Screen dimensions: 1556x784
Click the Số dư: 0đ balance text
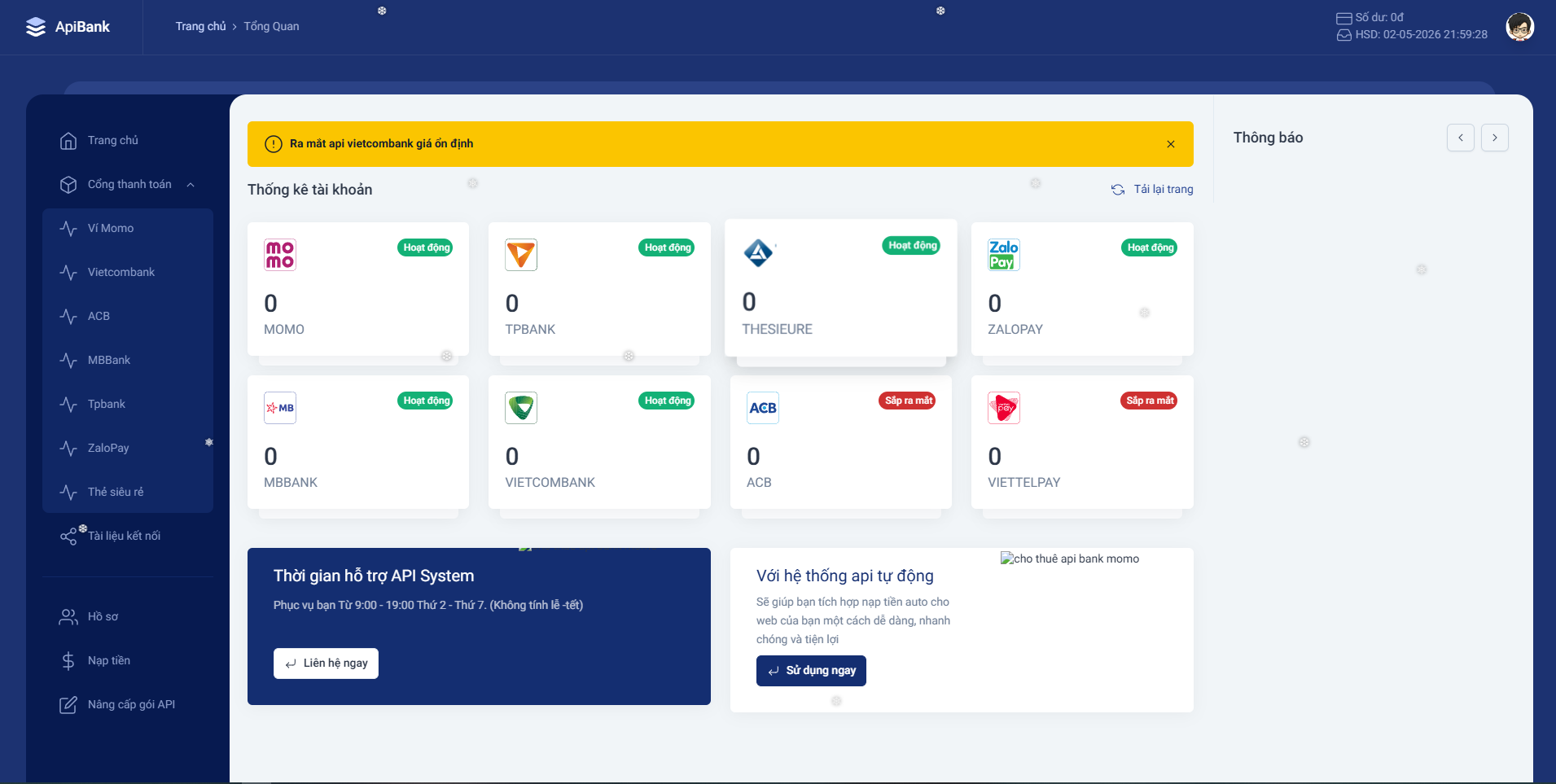click(x=1379, y=17)
